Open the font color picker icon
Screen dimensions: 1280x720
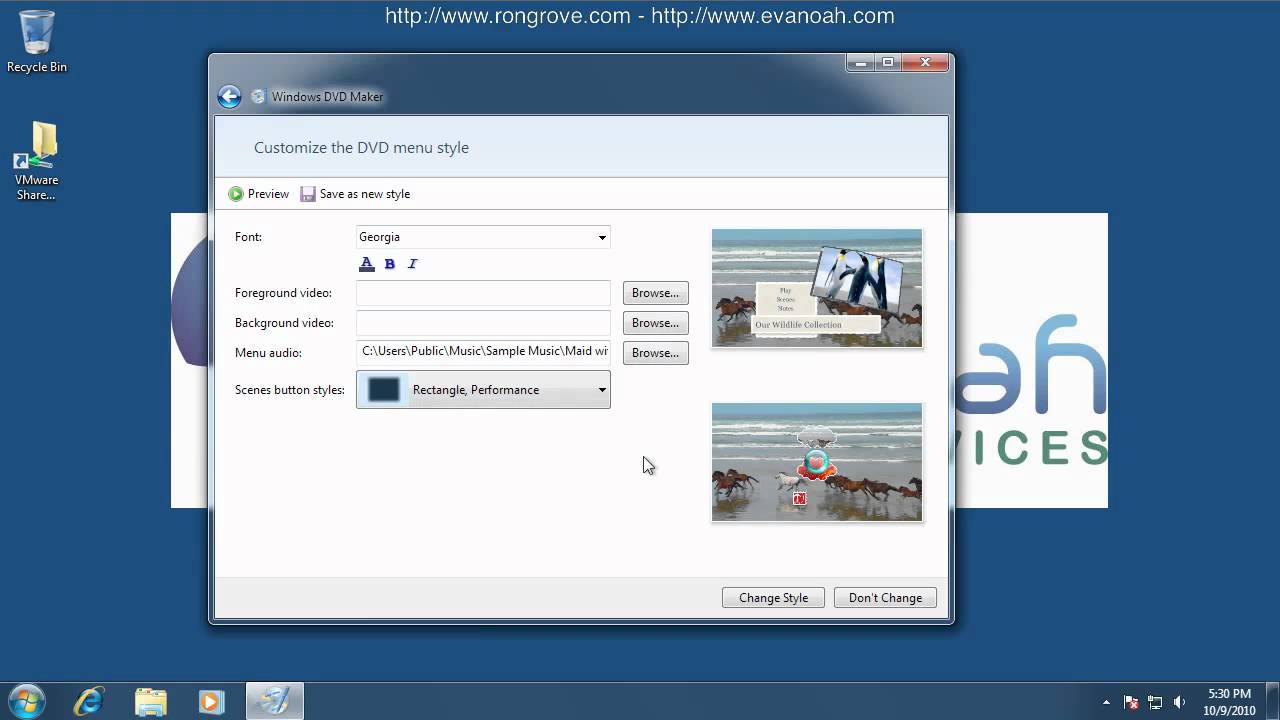[367, 264]
